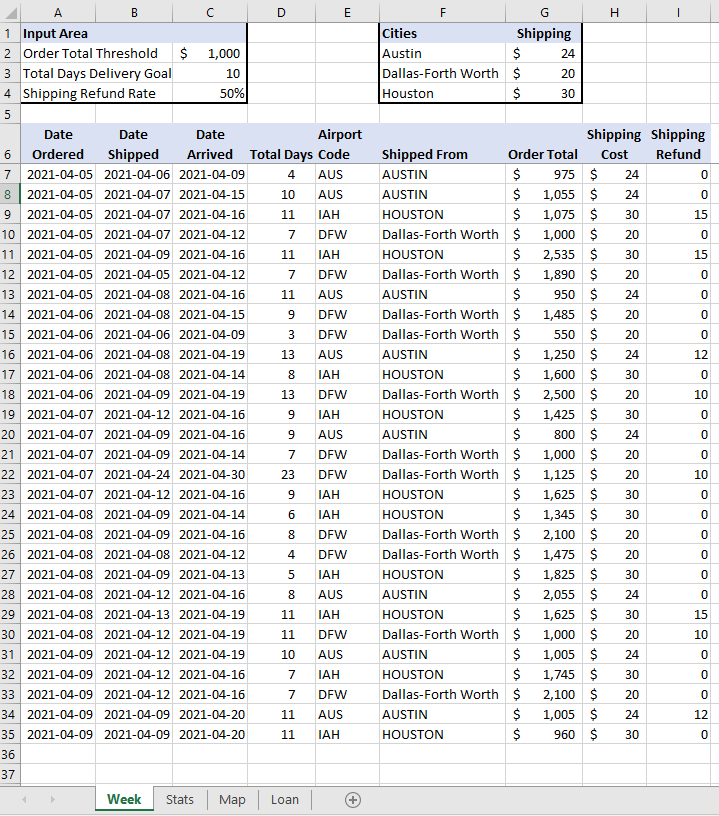Select column F header
Viewport: 719px width, 816px height.
point(442,12)
